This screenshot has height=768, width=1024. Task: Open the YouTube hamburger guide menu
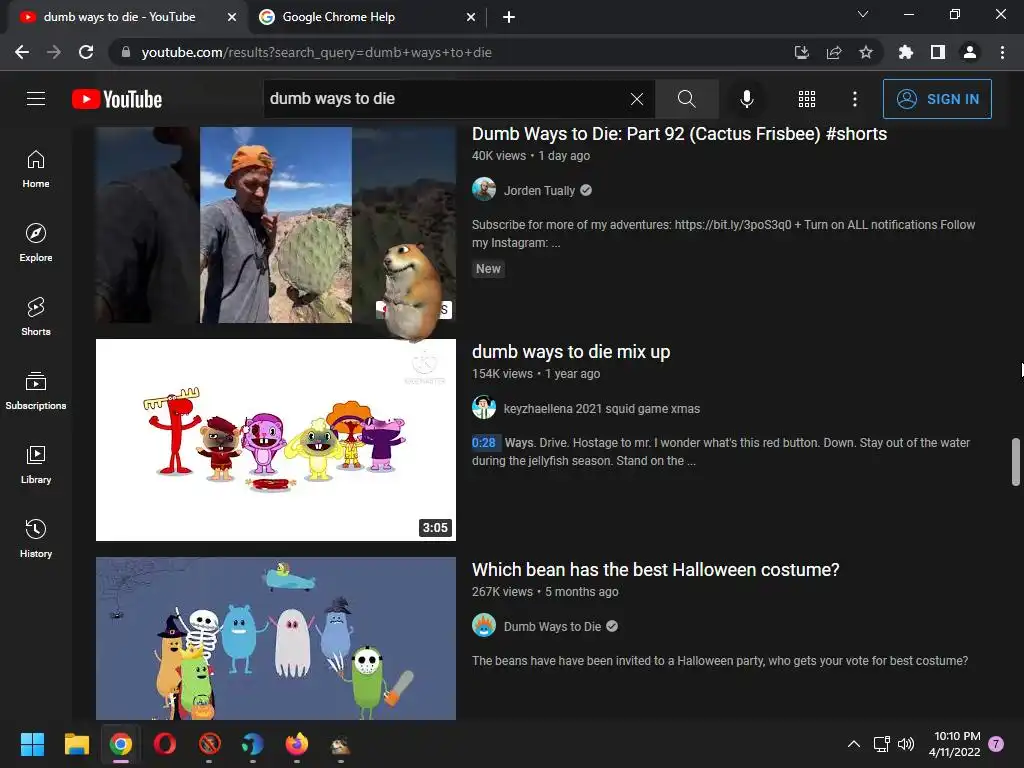click(x=36, y=99)
